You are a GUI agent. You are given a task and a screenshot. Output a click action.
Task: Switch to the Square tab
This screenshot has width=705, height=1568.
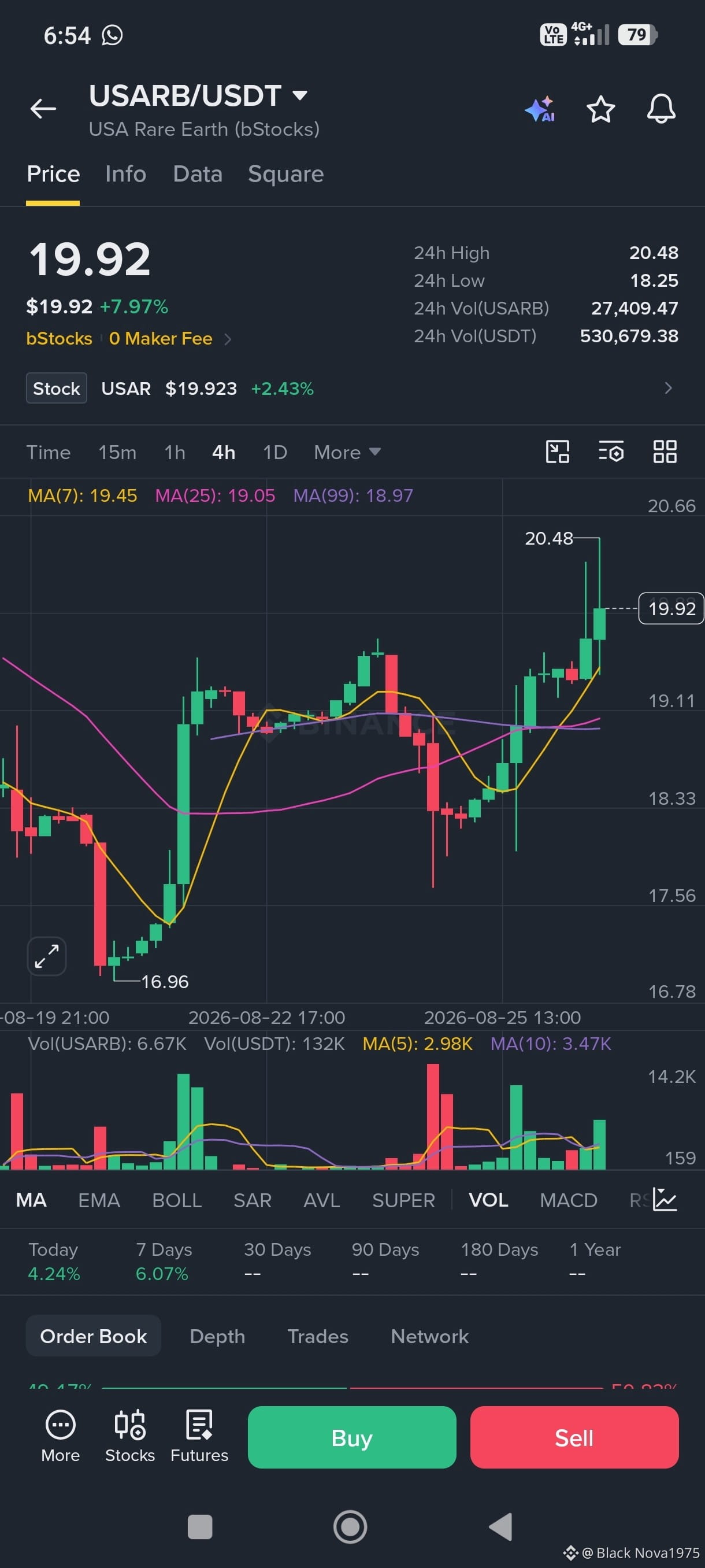(285, 174)
